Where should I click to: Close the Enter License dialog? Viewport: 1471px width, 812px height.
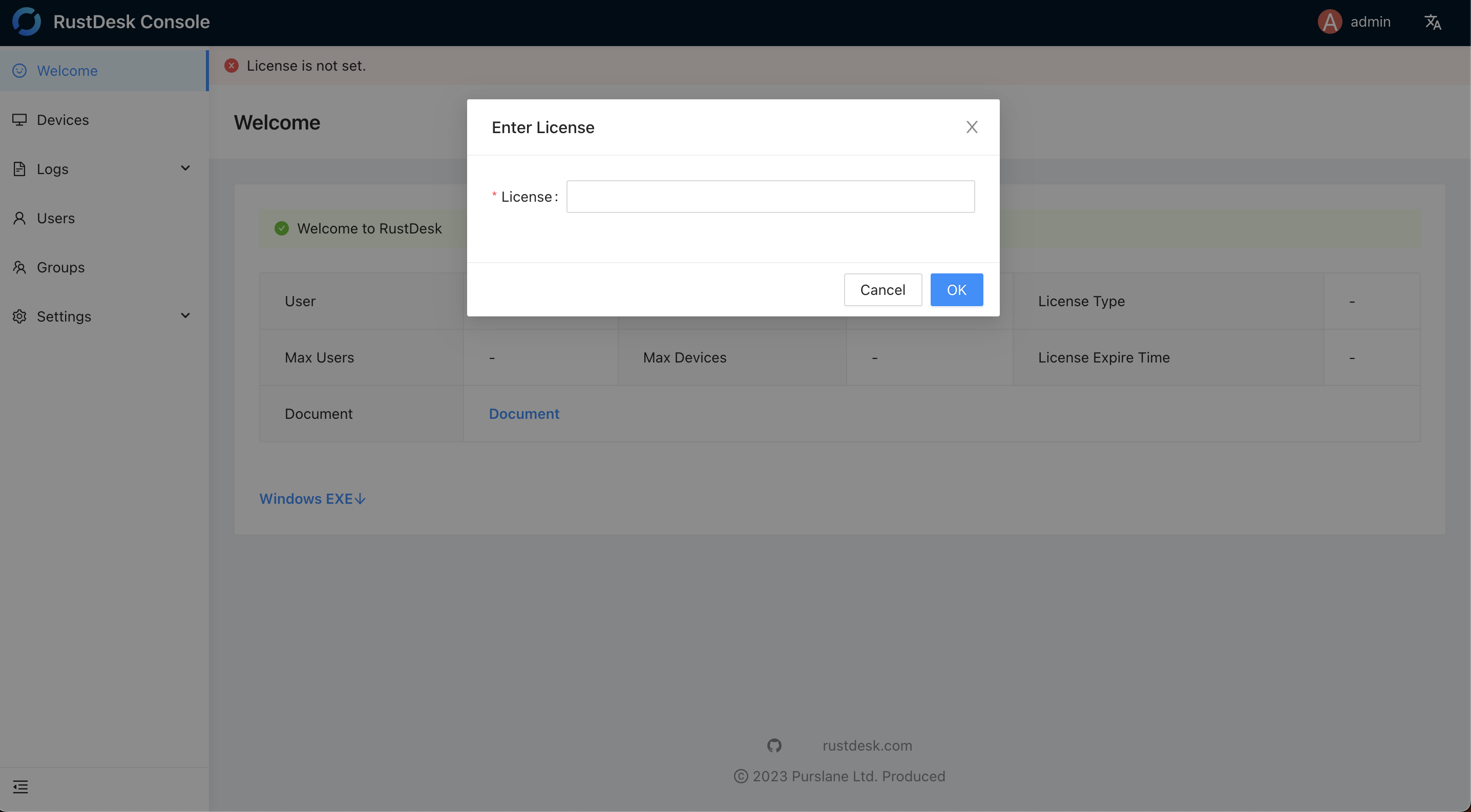click(971, 126)
